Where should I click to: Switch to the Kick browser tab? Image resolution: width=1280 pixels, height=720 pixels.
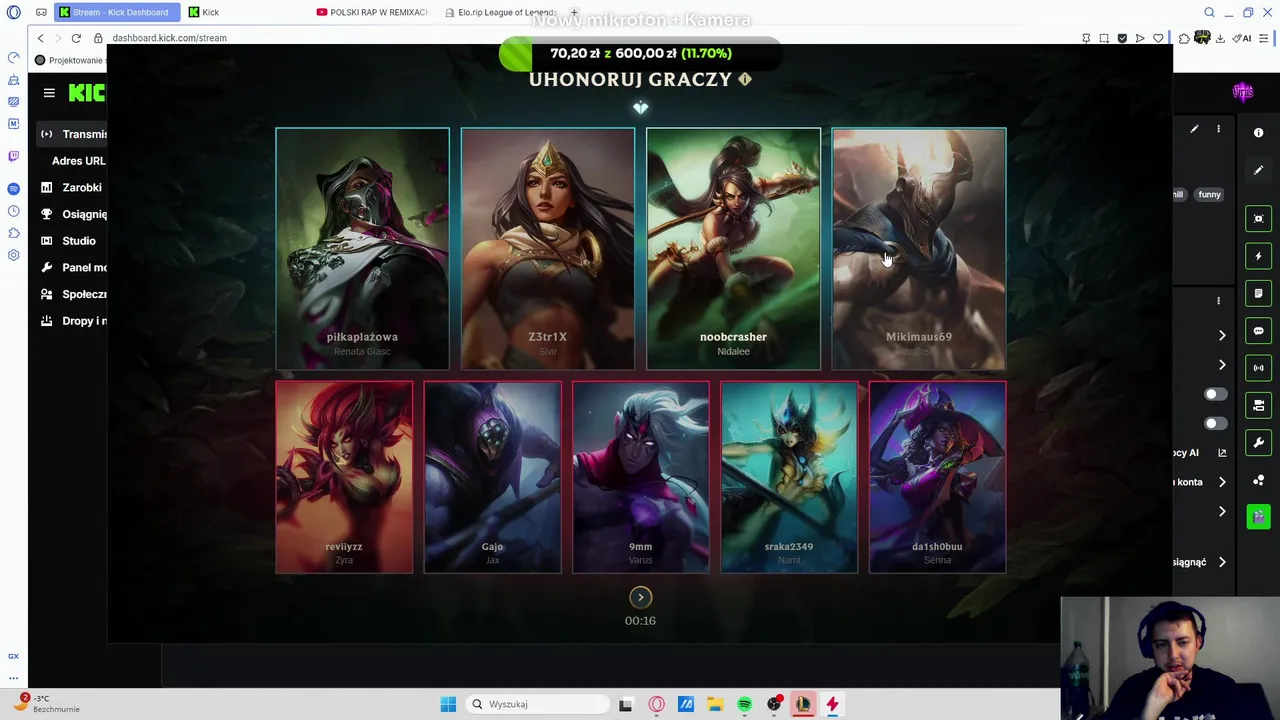[x=211, y=12]
